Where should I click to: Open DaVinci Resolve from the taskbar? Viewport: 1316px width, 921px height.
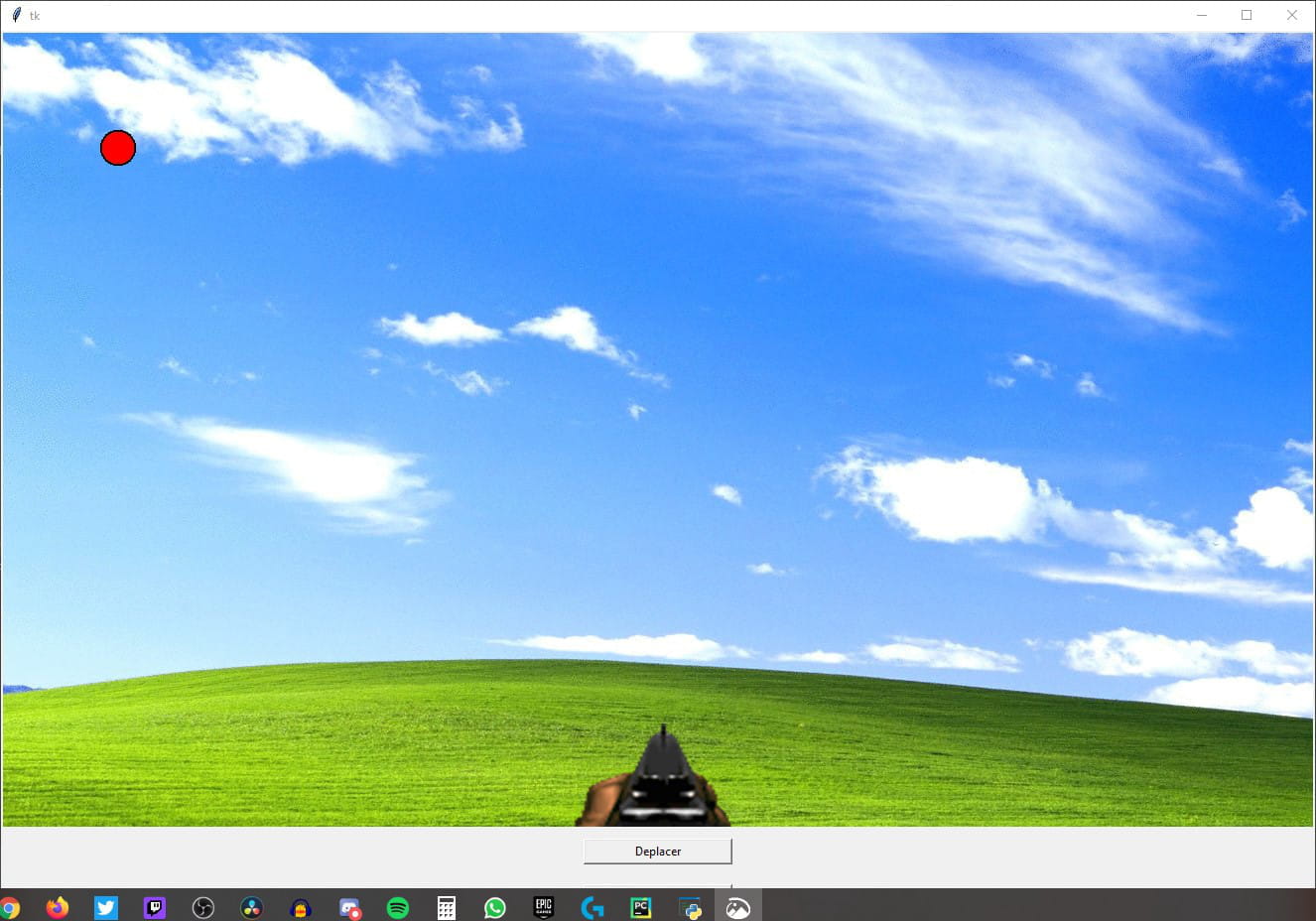(252, 907)
